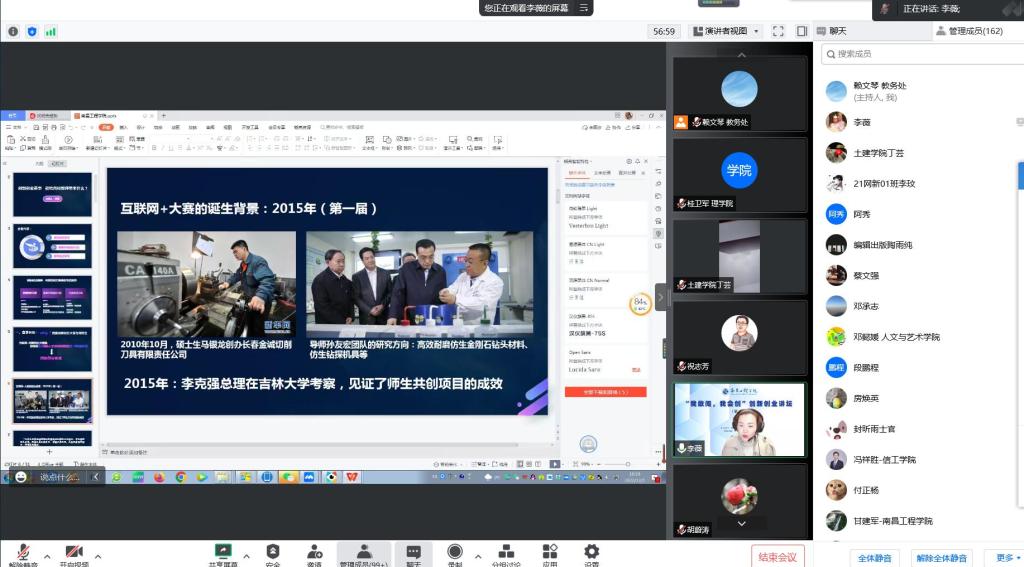Turn on the camera (开启视频)
The height and width of the screenshot is (567, 1024).
tap(73, 553)
